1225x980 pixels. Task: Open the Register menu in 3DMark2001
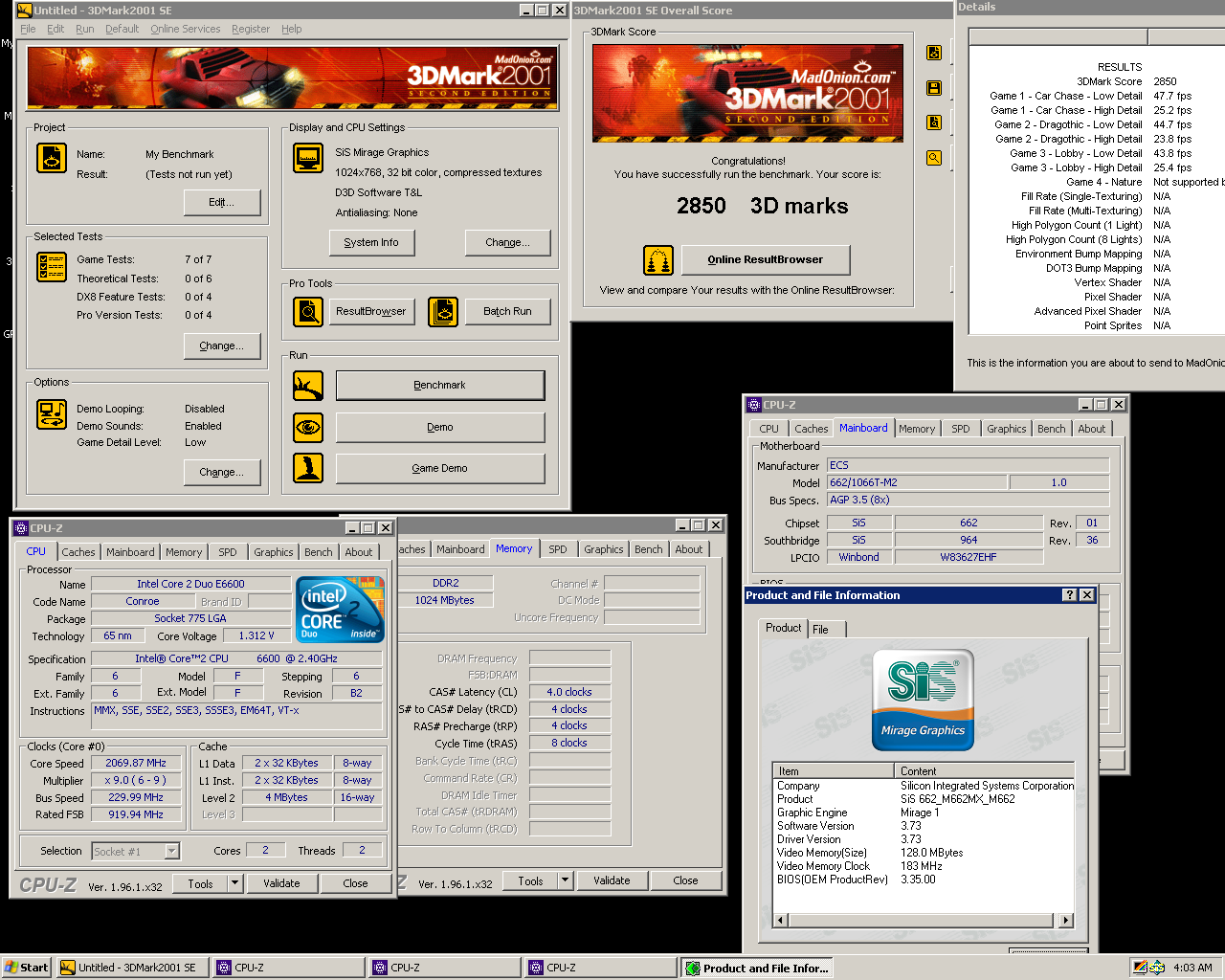point(251,29)
